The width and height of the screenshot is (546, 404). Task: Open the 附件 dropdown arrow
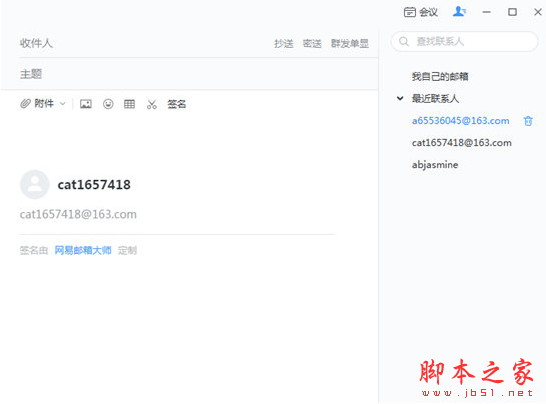[63, 104]
